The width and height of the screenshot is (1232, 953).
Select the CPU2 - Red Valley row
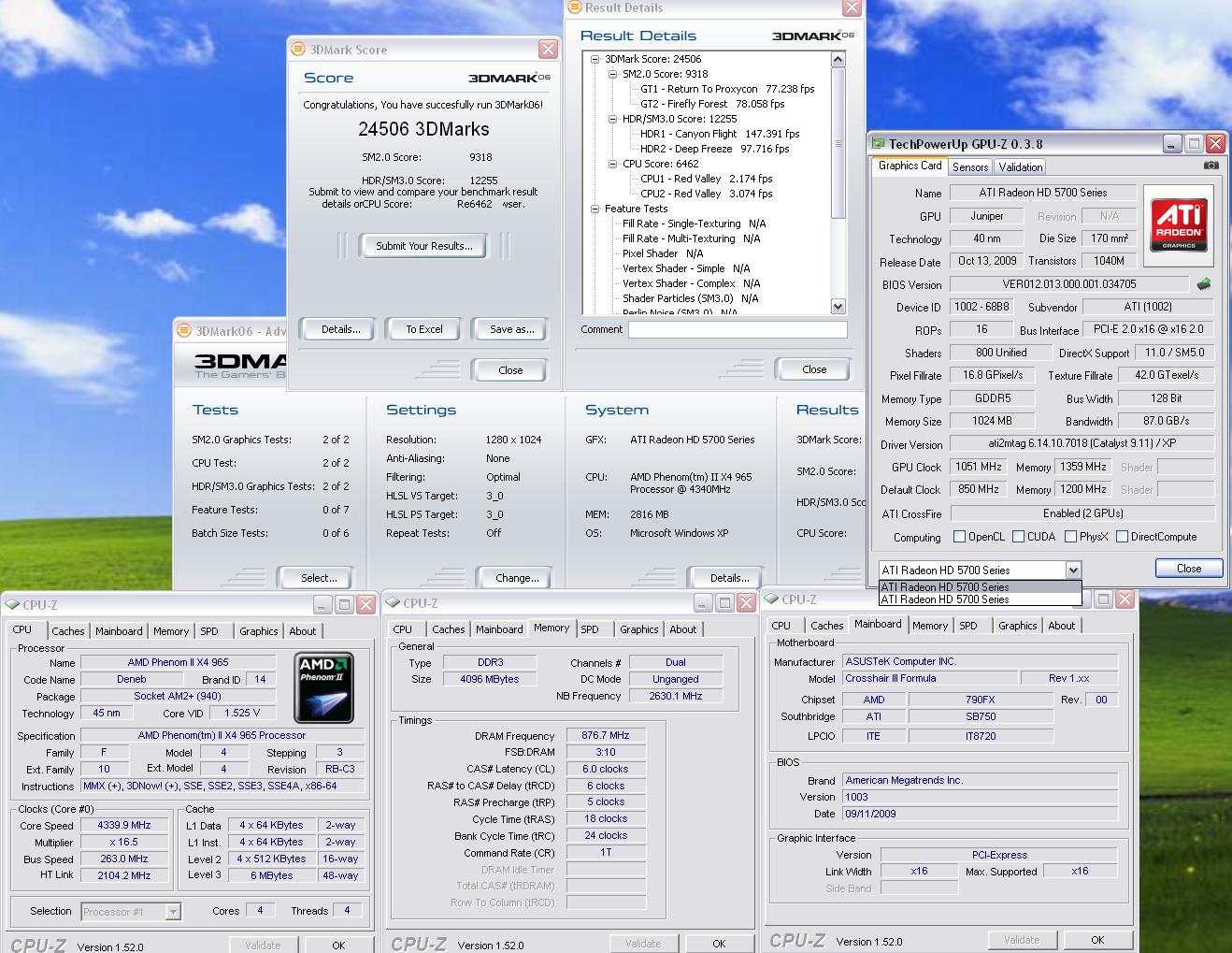(x=707, y=194)
